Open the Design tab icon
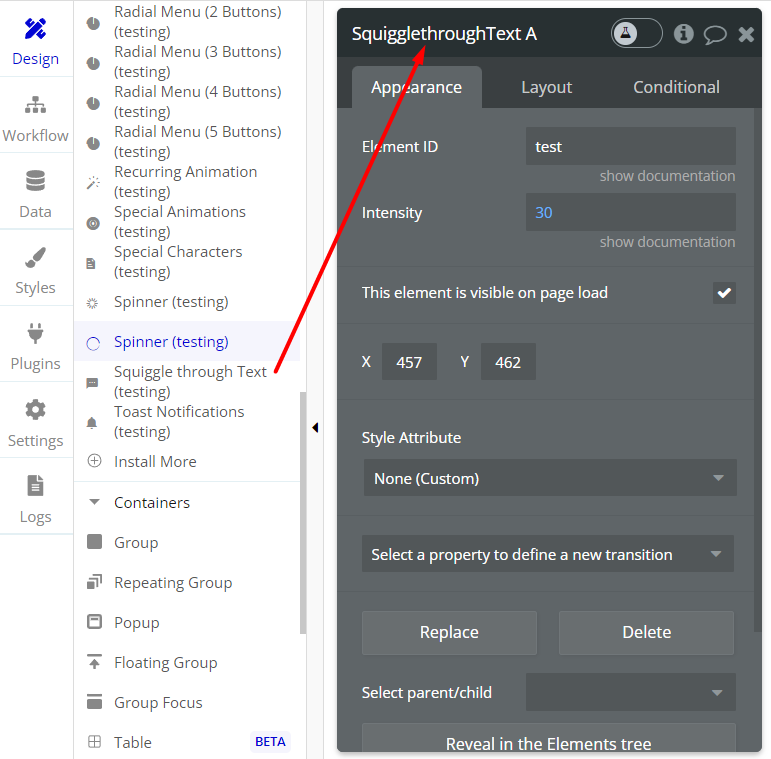 pyautogui.click(x=35, y=29)
